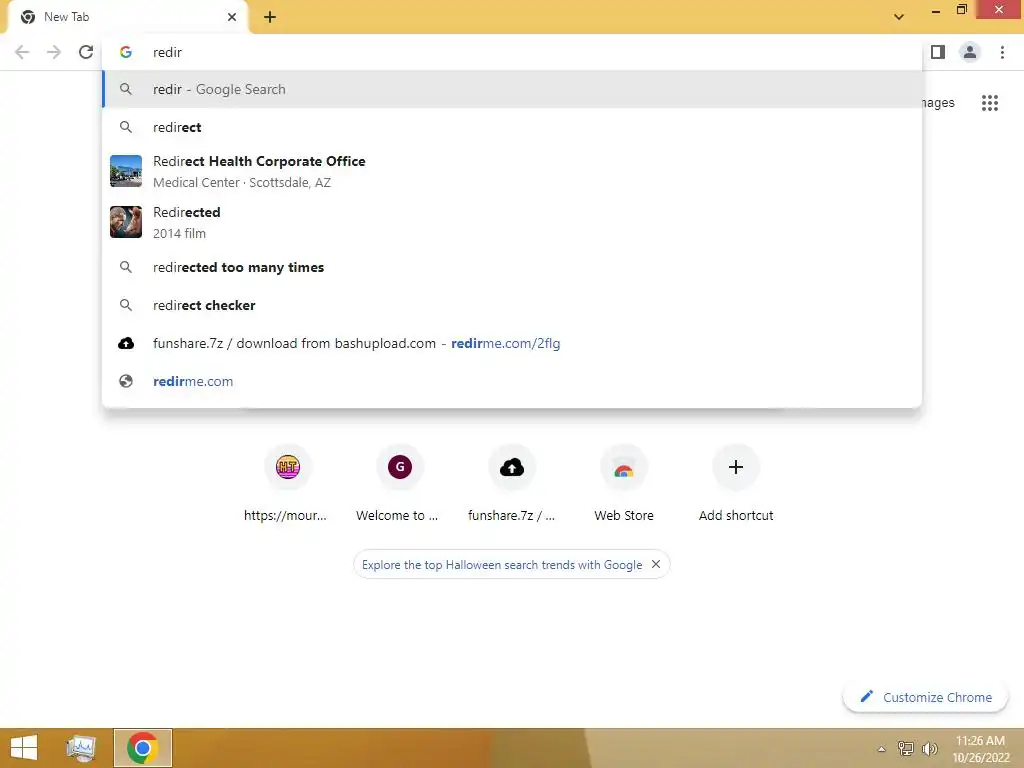Open the funshare.7z shortcut tile

click(x=512, y=484)
